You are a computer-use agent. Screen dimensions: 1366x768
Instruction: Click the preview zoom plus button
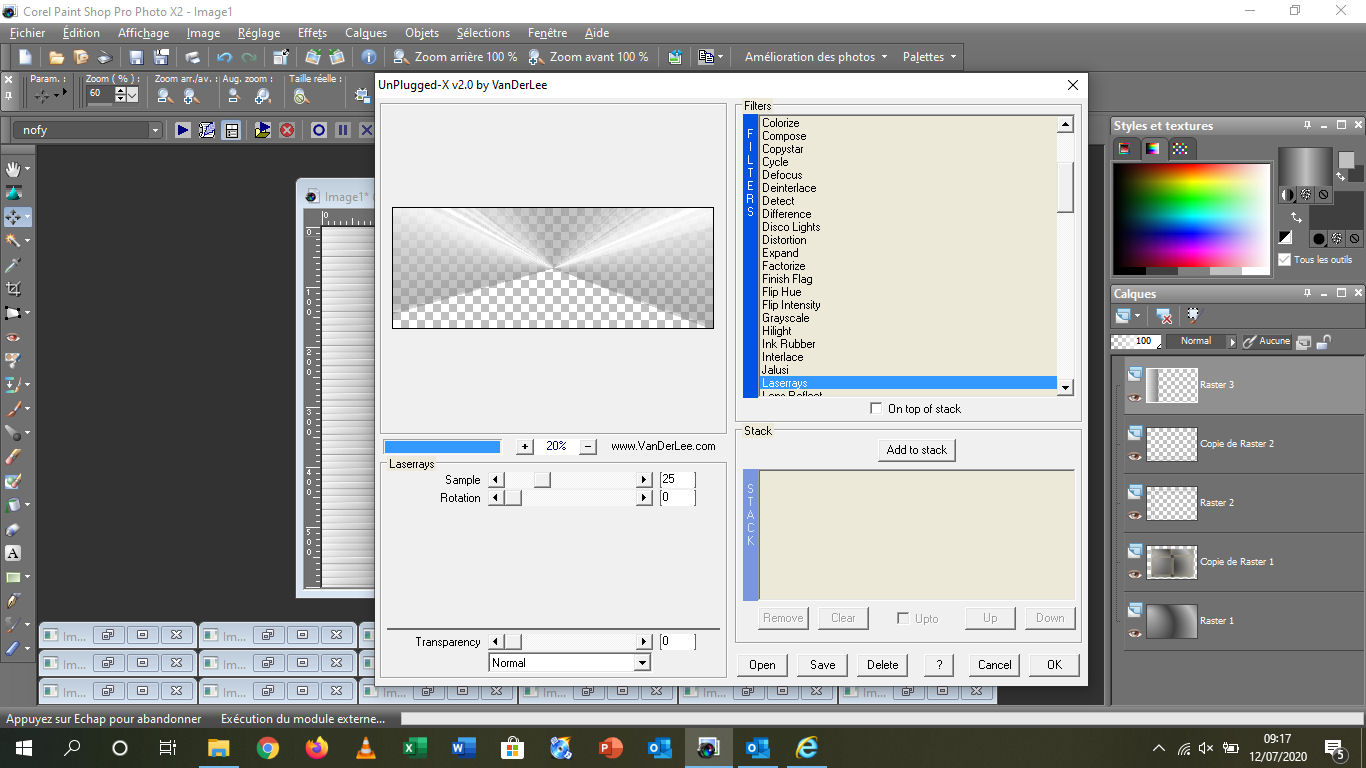pos(525,447)
